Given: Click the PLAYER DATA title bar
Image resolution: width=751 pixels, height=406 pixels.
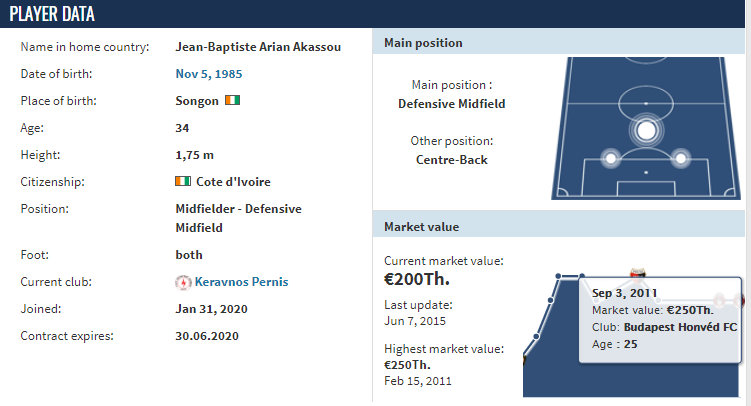Looking at the screenshot, I should point(376,14).
